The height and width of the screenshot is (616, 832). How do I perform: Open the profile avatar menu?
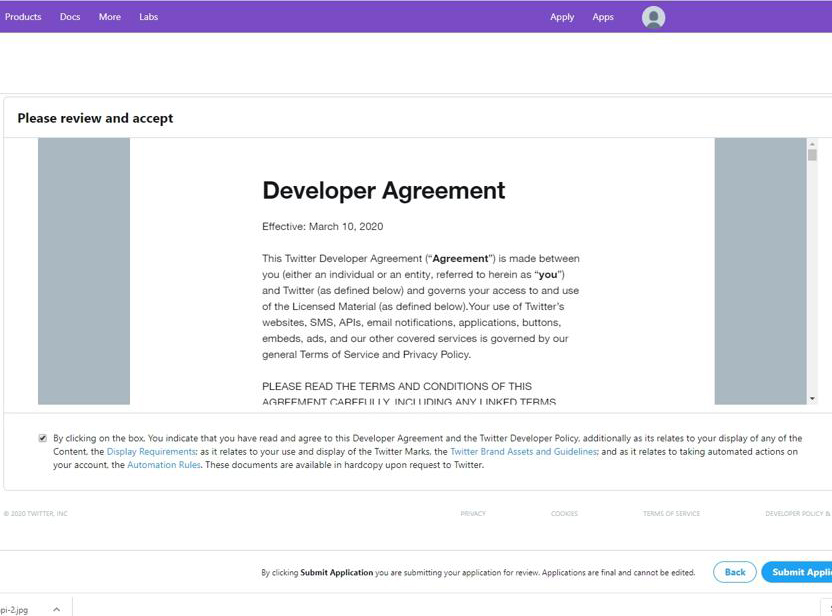[652, 17]
